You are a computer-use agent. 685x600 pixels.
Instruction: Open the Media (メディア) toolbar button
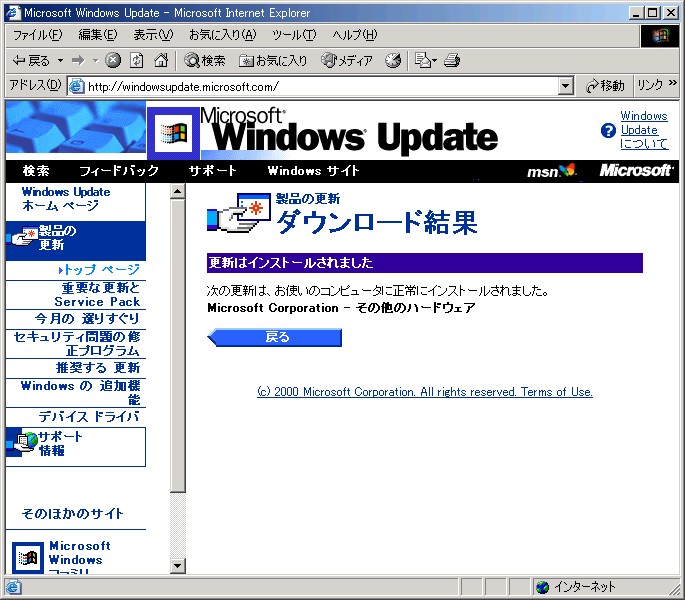pos(347,60)
